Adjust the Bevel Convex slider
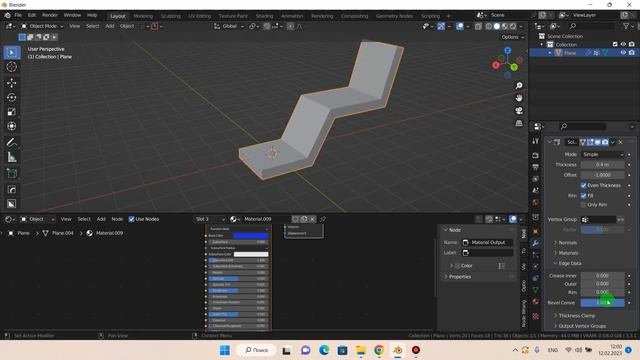Viewport: 640px width, 360px height. tap(602, 302)
